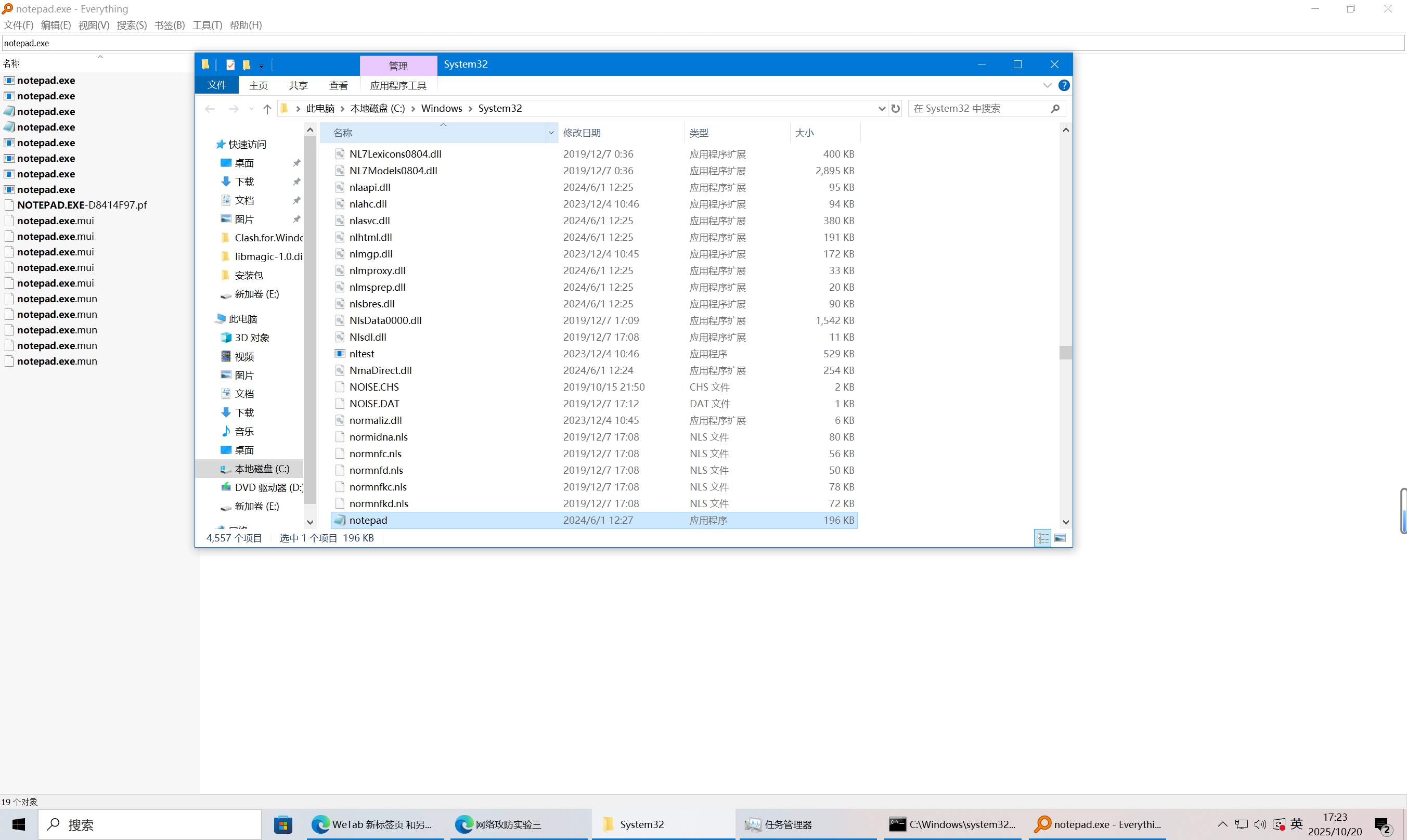This screenshot has width=1407, height=840.
Task: Open 搜索(S) menu in Everything
Action: (x=131, y=25)
